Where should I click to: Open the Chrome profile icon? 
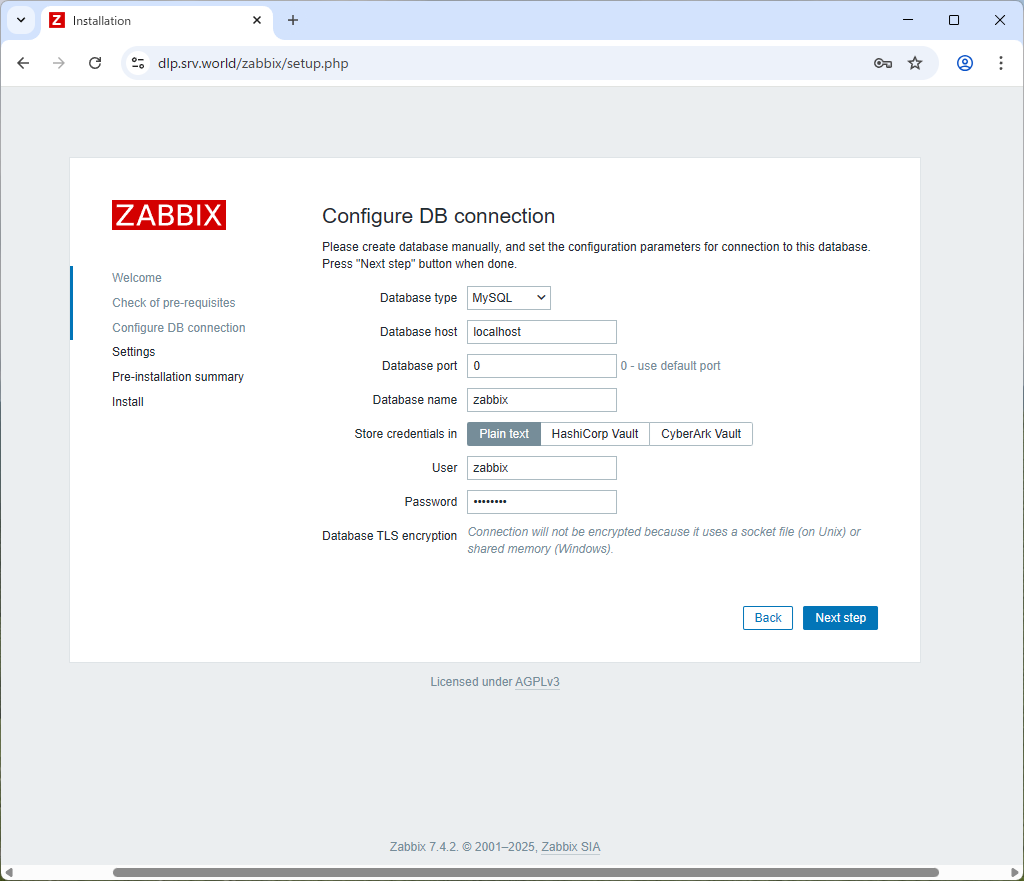(x=965, y=63)
